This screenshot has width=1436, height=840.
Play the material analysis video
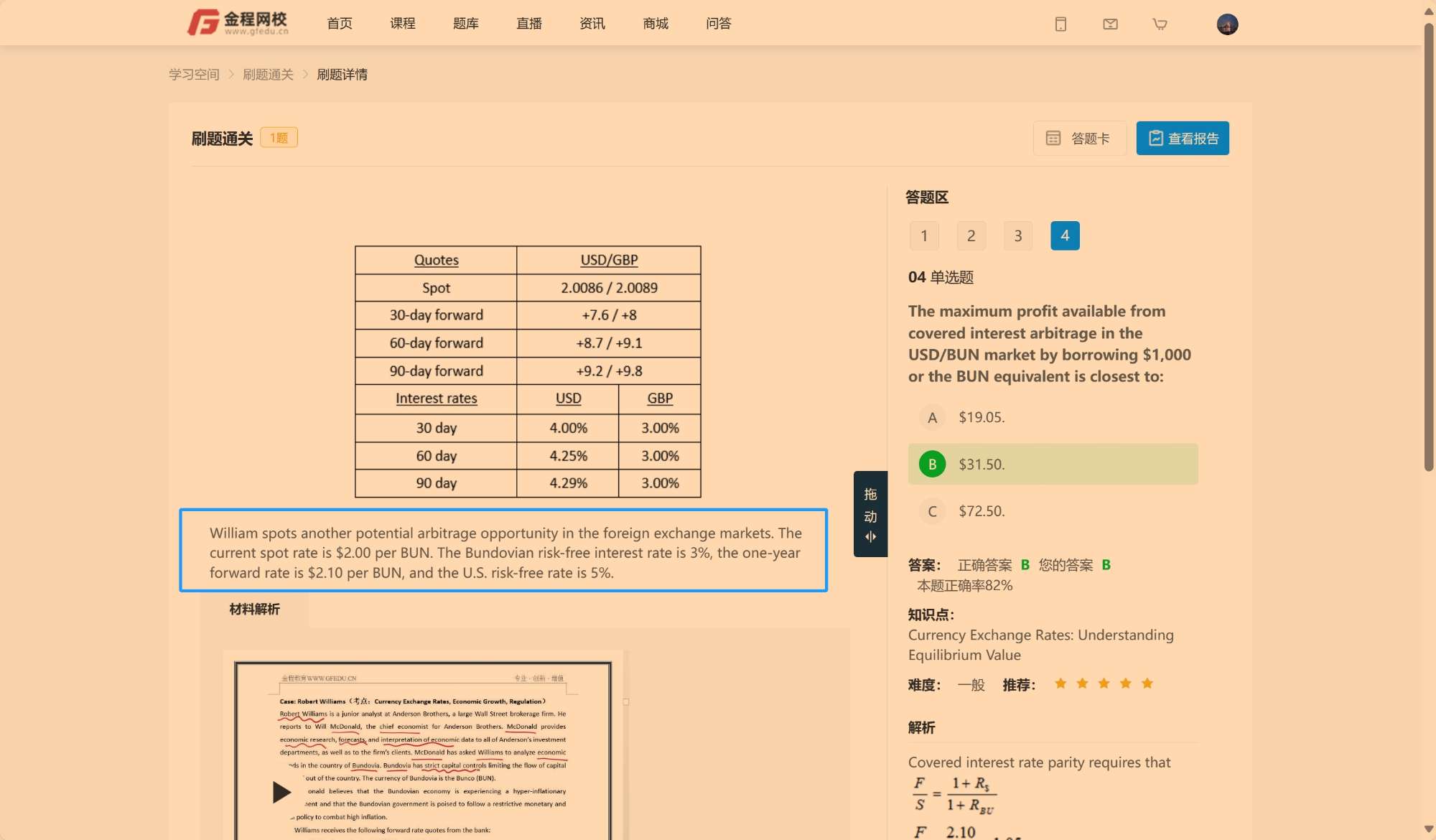tap(281, 793)
